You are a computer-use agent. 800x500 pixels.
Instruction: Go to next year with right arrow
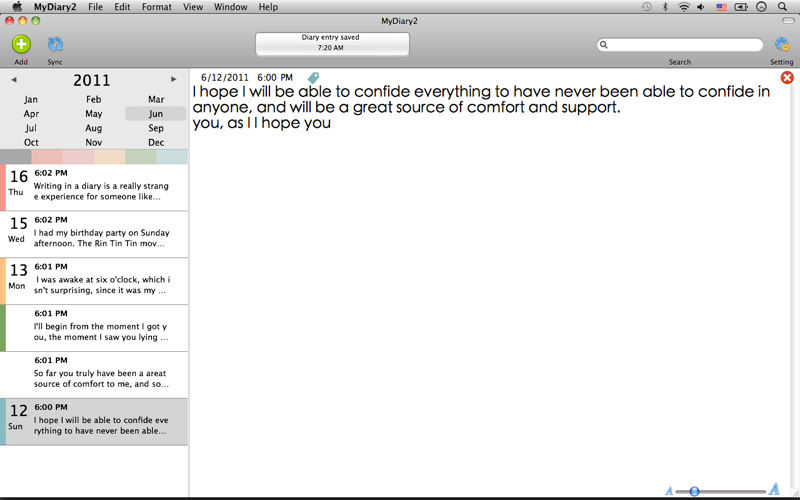click(x=174, y=79)
